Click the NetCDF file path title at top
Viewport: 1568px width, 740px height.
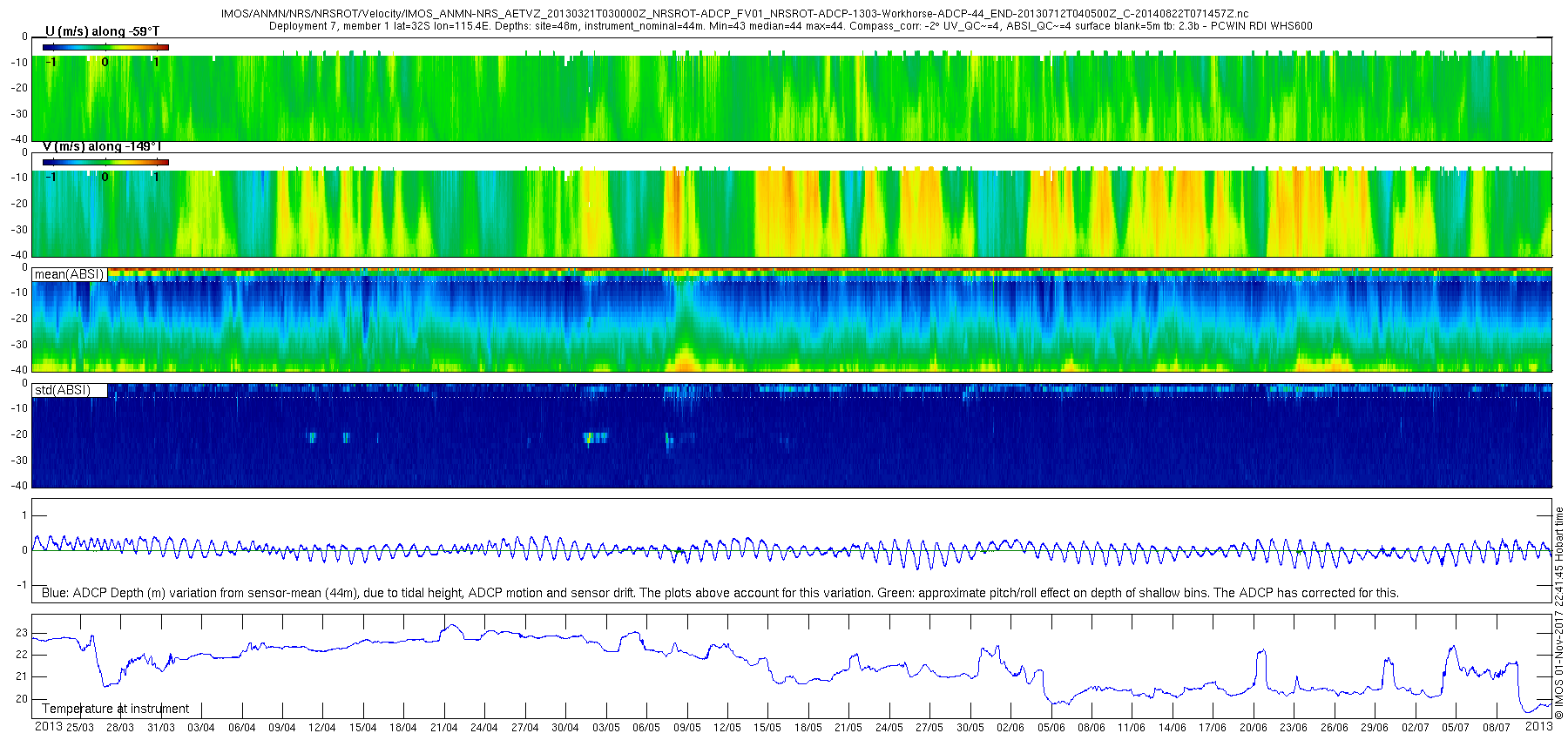coord(734,14)
